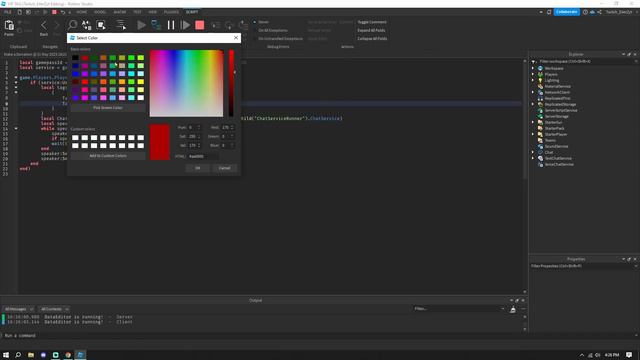Expand the Lighting tree node
This screenshot has width=640, height=360.
(533, 80)
